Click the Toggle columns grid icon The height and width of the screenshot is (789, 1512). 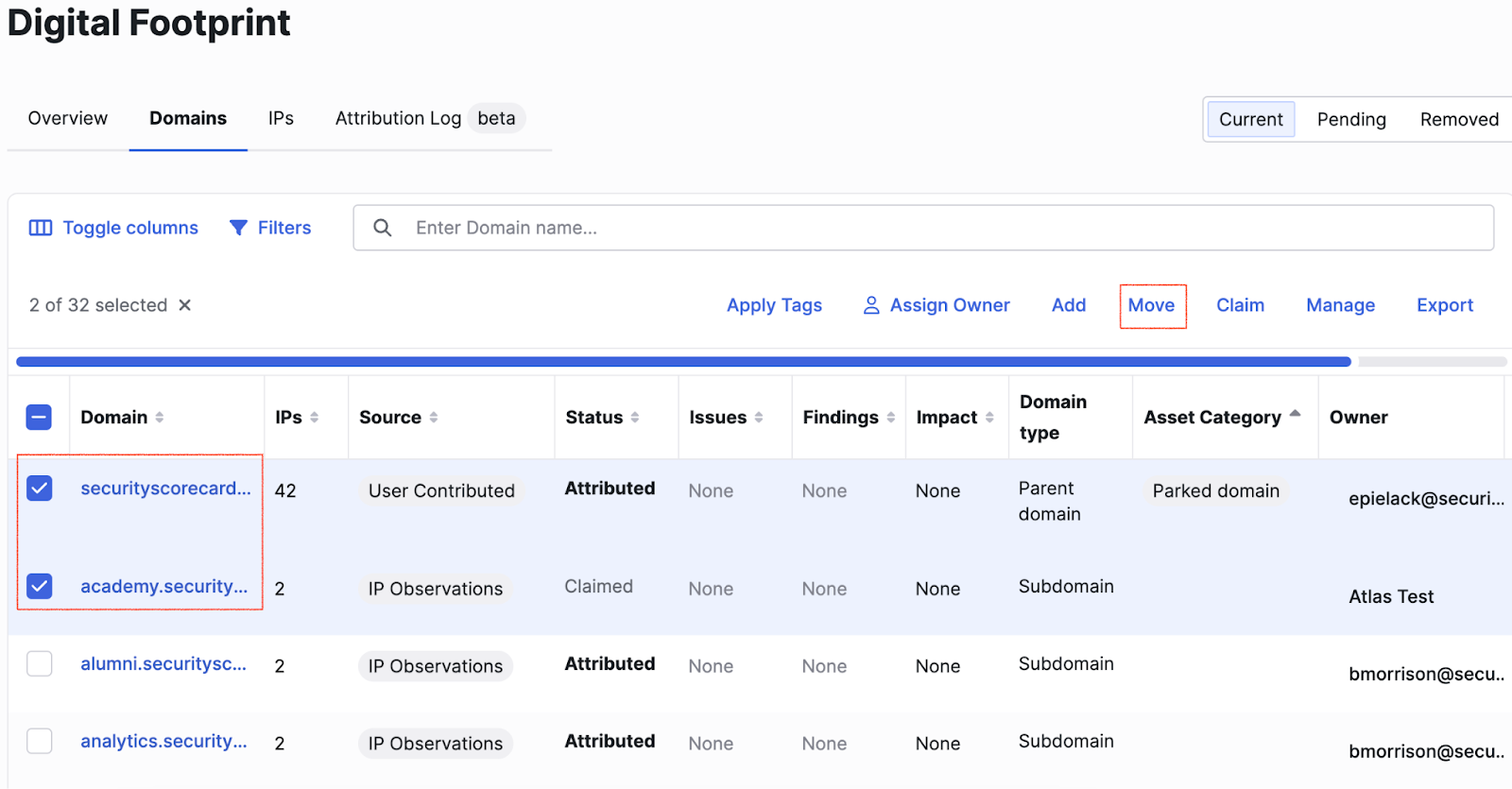tap(41, 228)
